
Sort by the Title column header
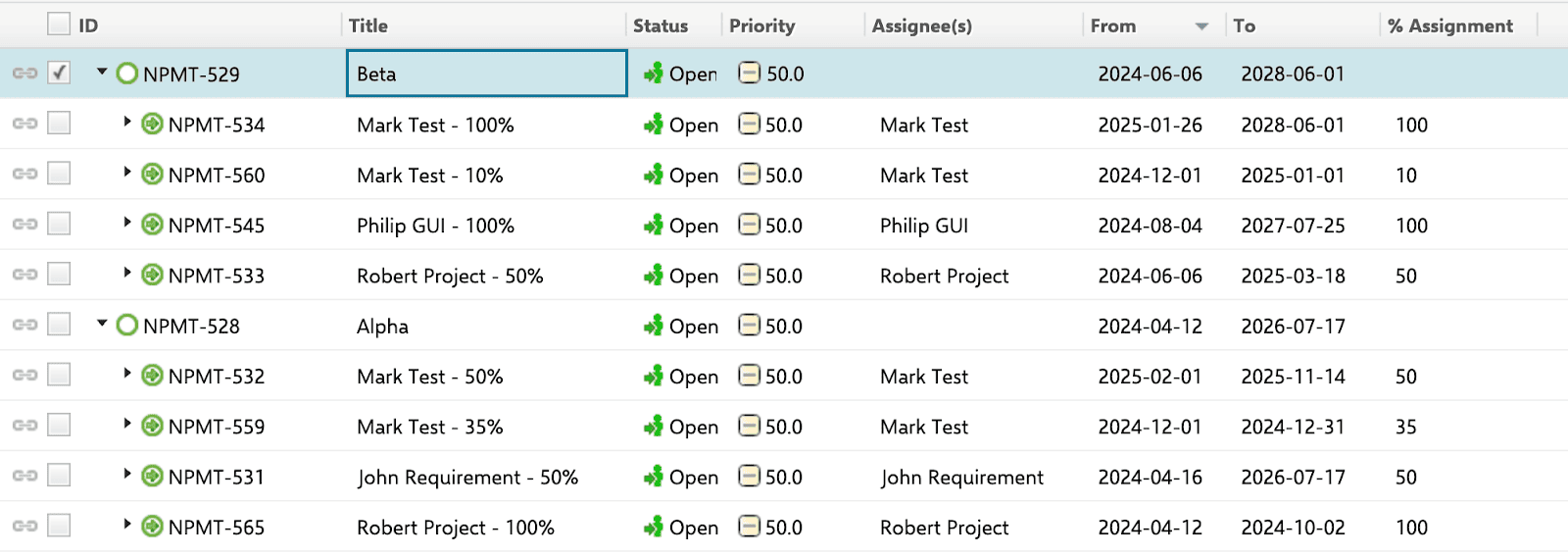tap(368, 25)
